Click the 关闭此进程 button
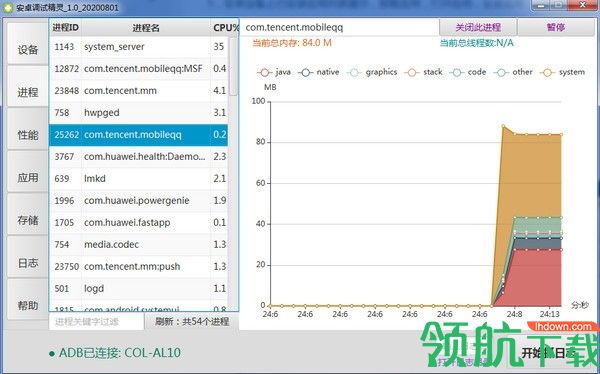This screenshot has height=374, width=600. pyautogui.click(x=478, y=27)
